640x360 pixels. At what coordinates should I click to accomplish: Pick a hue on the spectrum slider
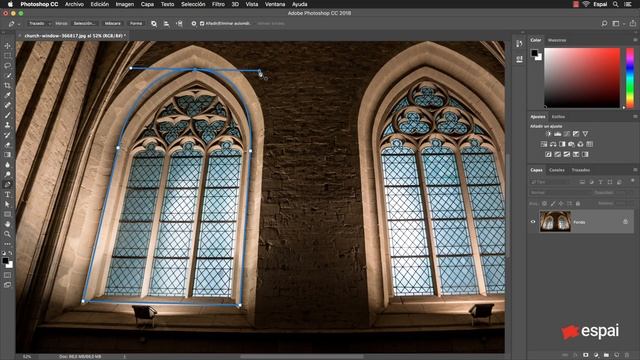(630, 78)
